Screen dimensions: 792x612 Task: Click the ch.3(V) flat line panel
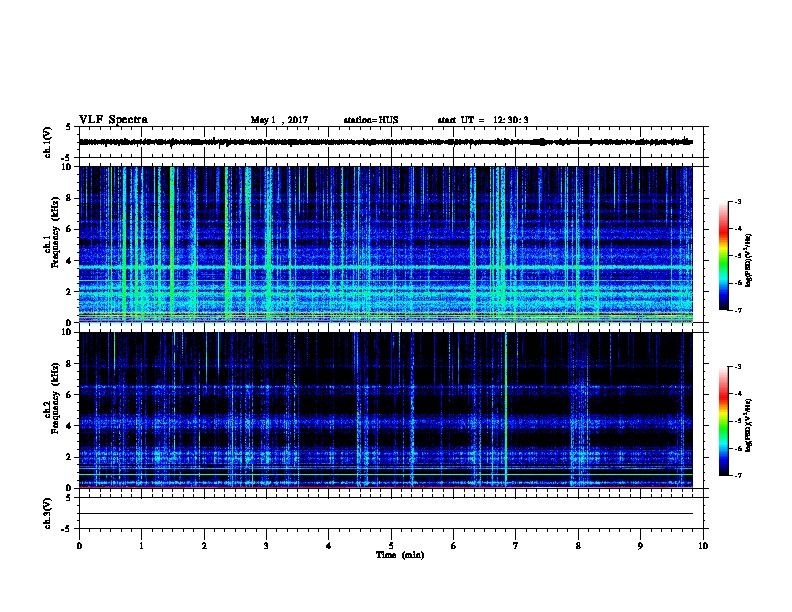click(x=391, y=513)
